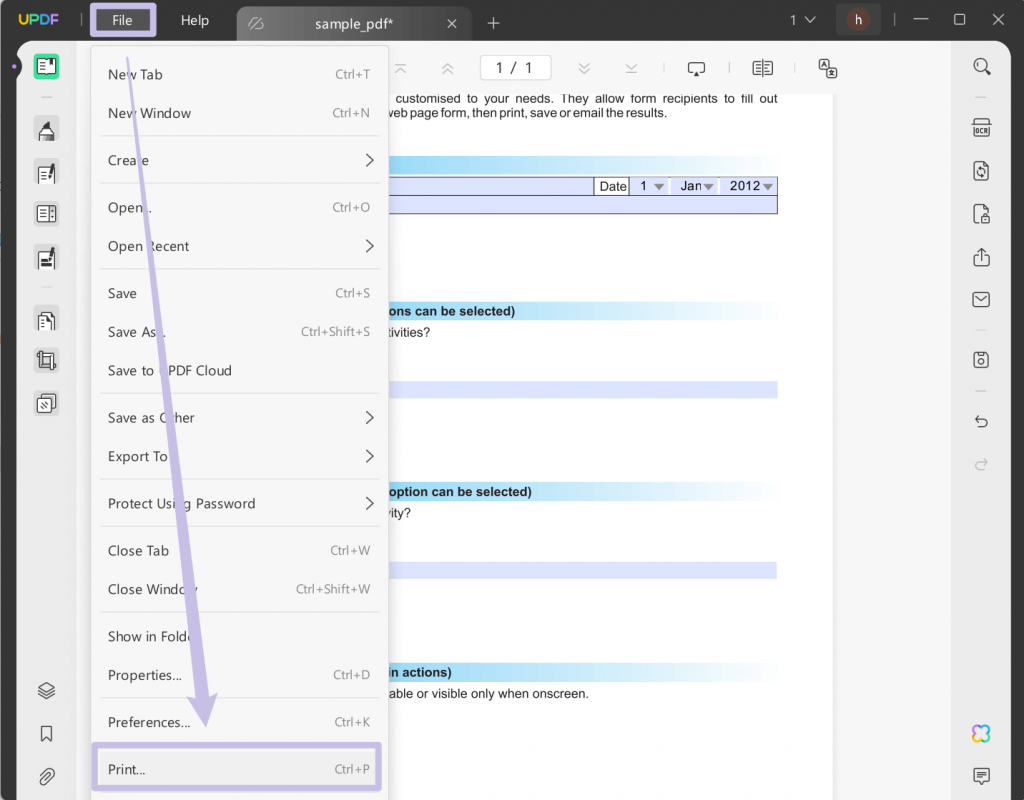The height and width of the screenshot is (800, 1024).
Task: Click the page number field
Action: 515,67
